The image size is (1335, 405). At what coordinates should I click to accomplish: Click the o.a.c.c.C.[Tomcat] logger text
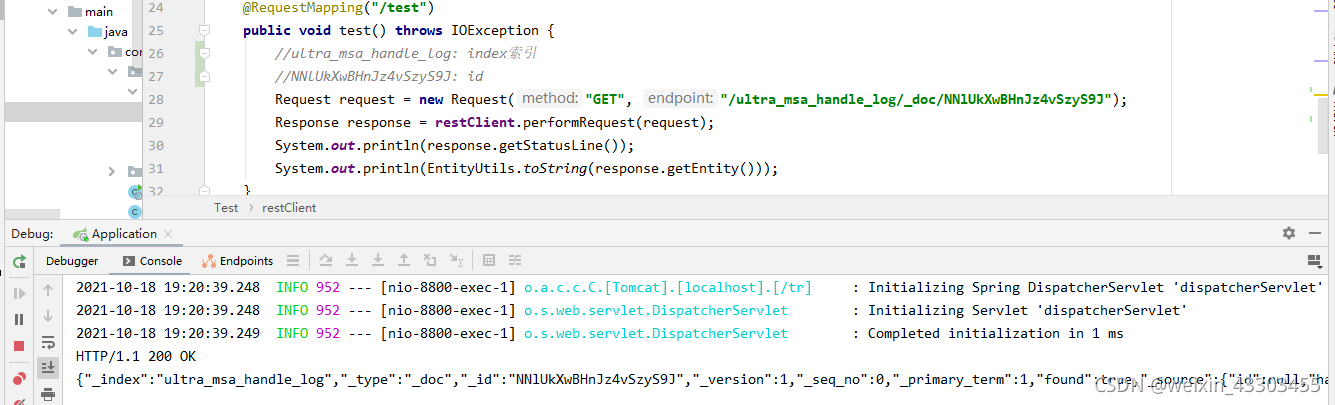click(x=668, y=287)
